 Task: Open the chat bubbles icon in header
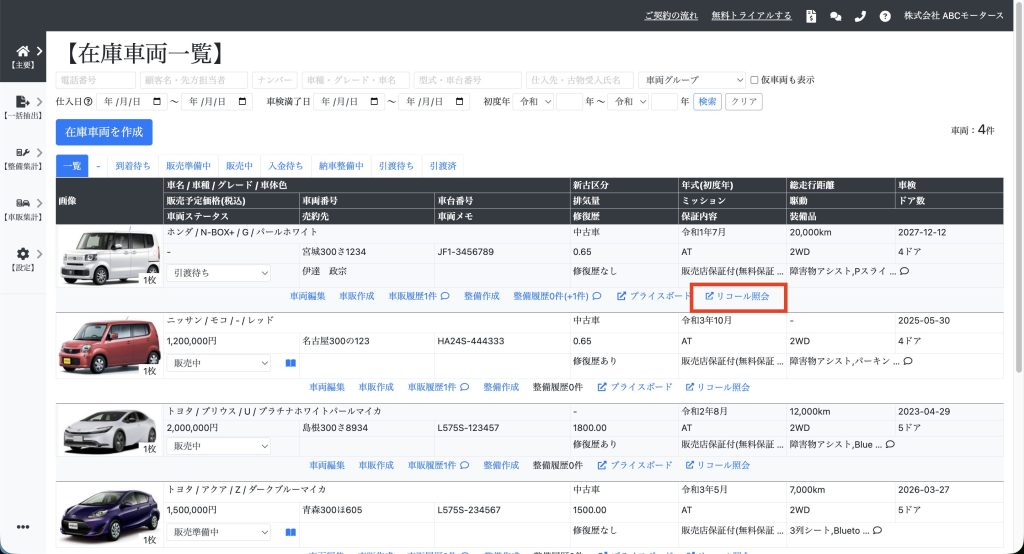(835, 16)
